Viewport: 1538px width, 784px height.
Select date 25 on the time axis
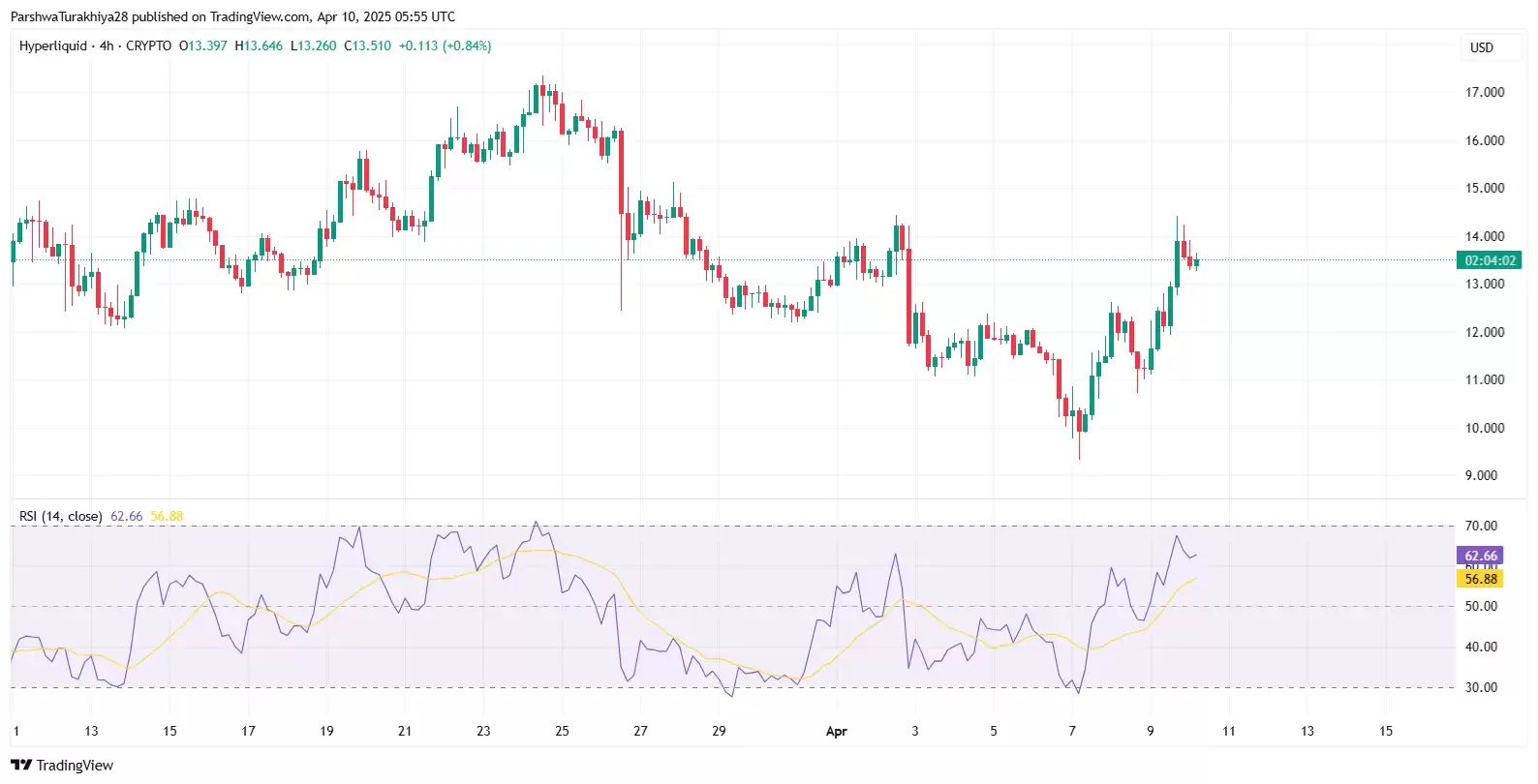562,731
